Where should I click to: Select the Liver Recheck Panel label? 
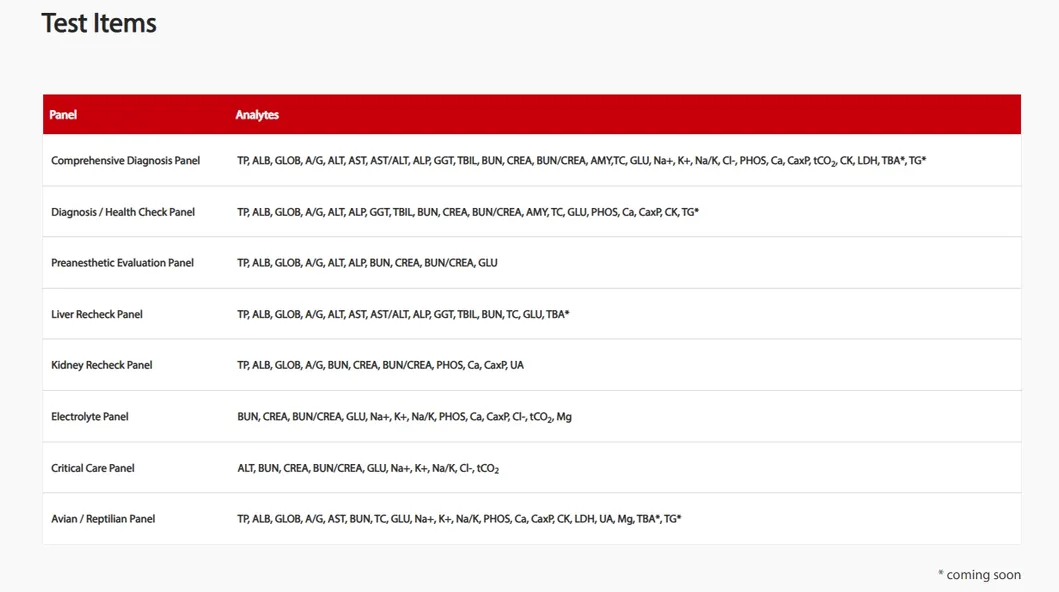(x=97, y=314)
